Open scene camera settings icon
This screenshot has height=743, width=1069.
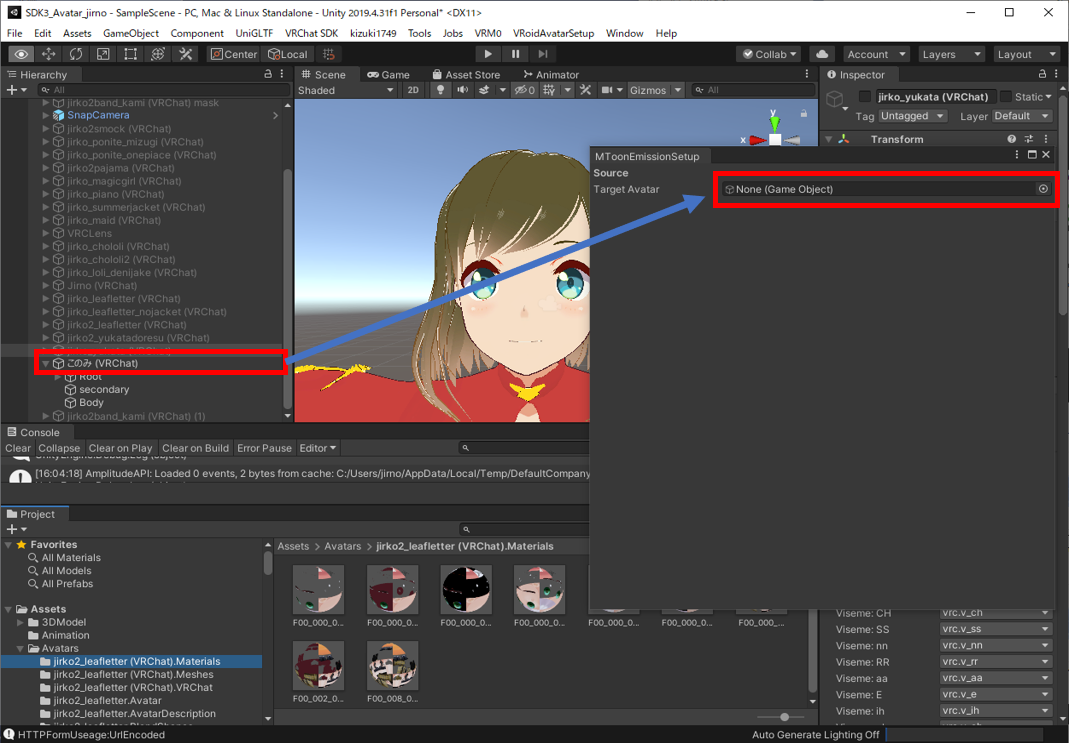click(x=607, y=90)
